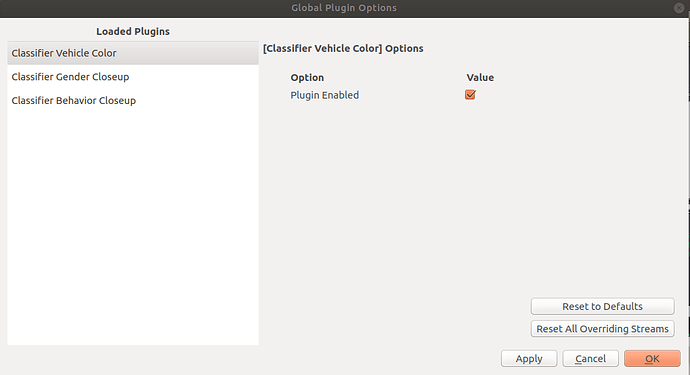Click the Option column header

[x=307, y=77]
